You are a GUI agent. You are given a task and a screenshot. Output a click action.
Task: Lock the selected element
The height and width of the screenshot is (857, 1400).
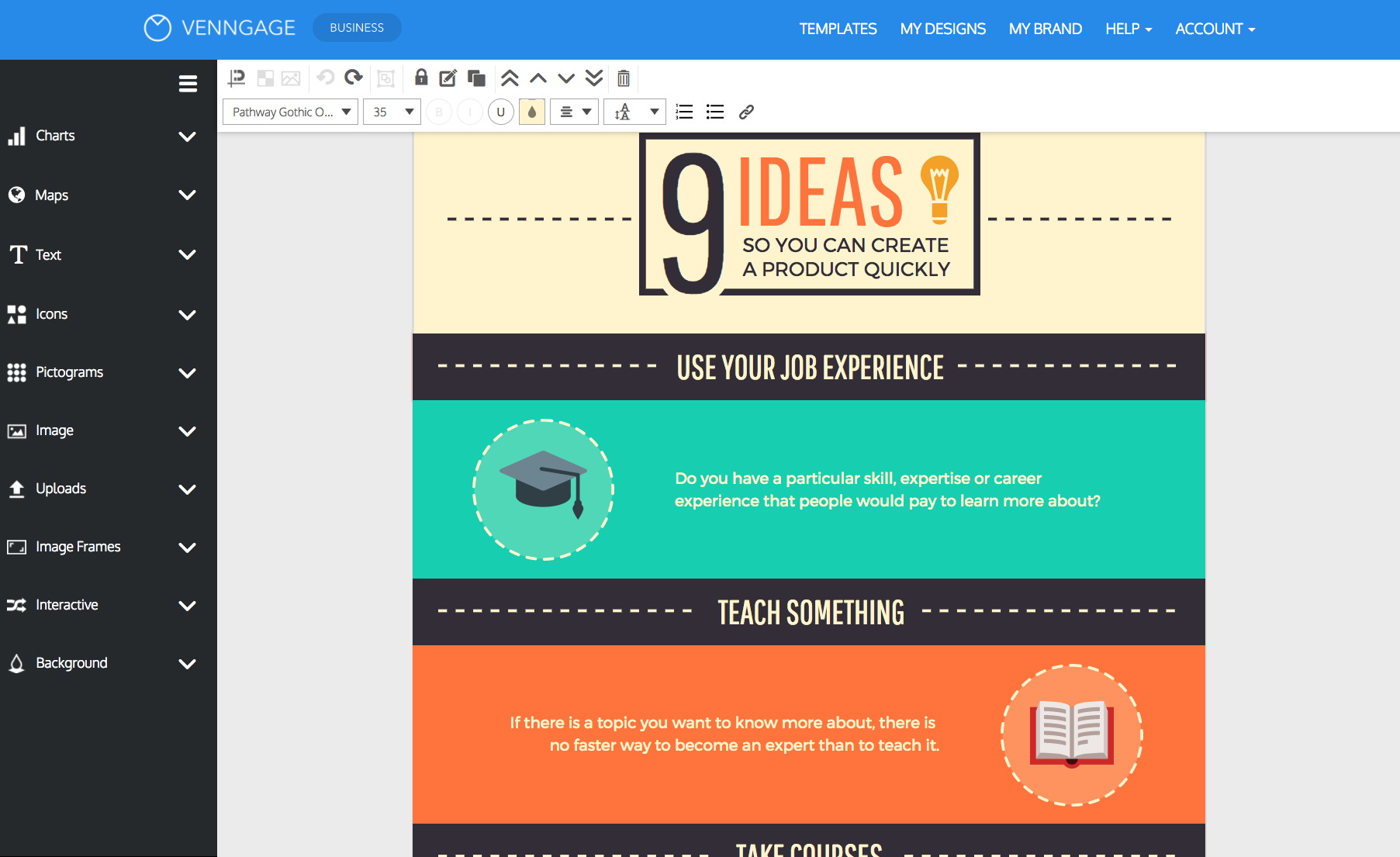coord(421,78)
